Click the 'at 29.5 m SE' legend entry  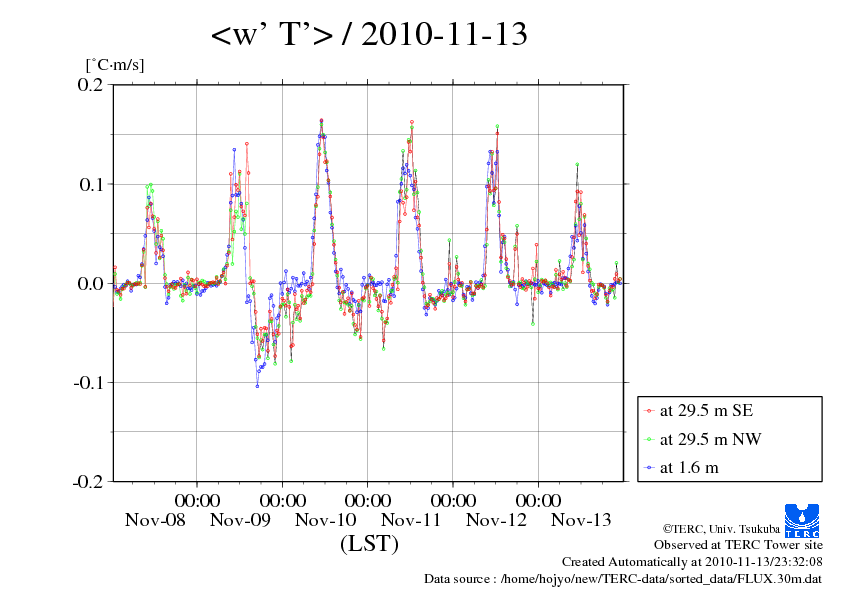point(706,411)
